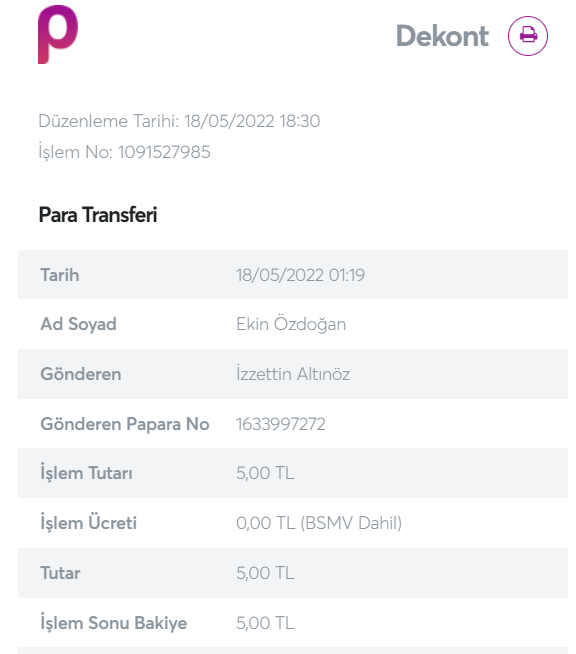Click the Tutar row label
Screen dimensions: 576x654
click(60, 573)
